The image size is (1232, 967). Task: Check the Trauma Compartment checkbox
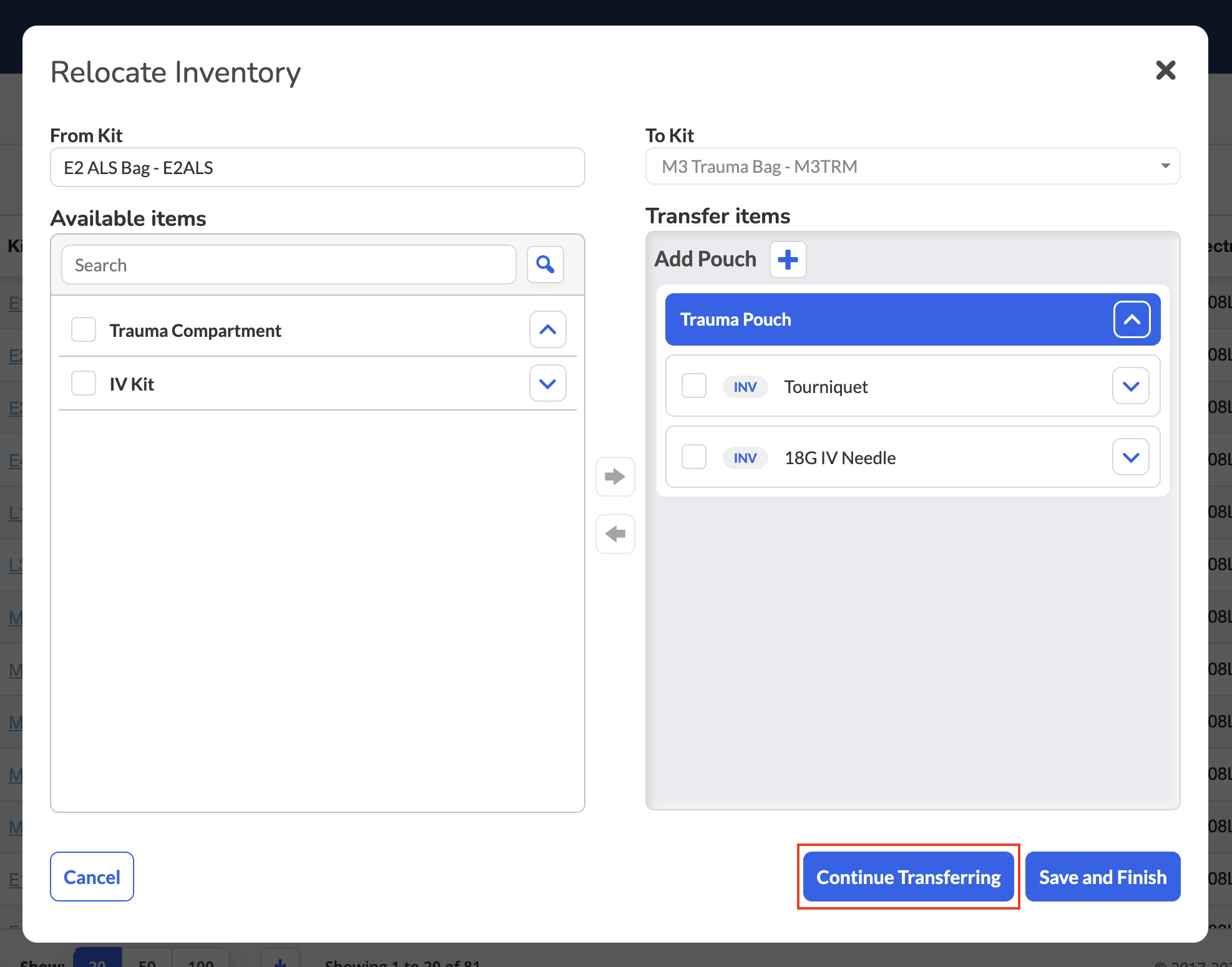[84, 329]
